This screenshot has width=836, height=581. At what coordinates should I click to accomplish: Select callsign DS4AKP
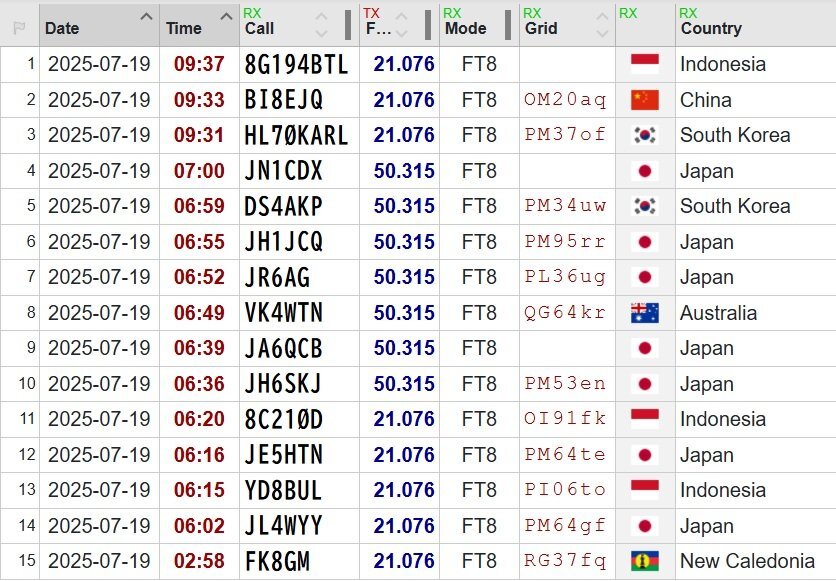[284, 206]
